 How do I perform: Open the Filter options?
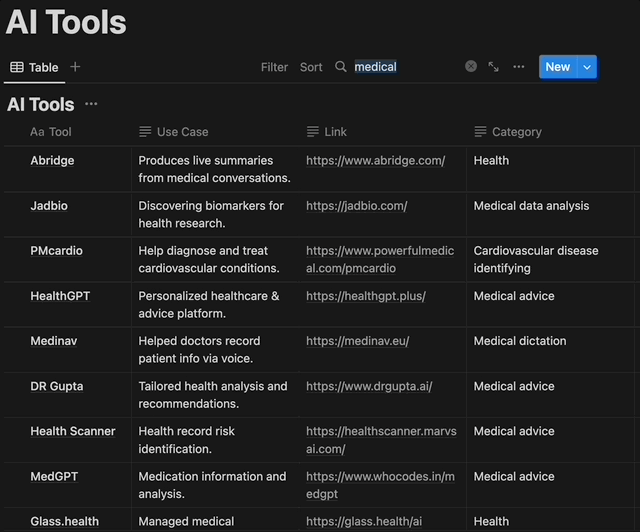pyautogui.click(x=274, y=67)
